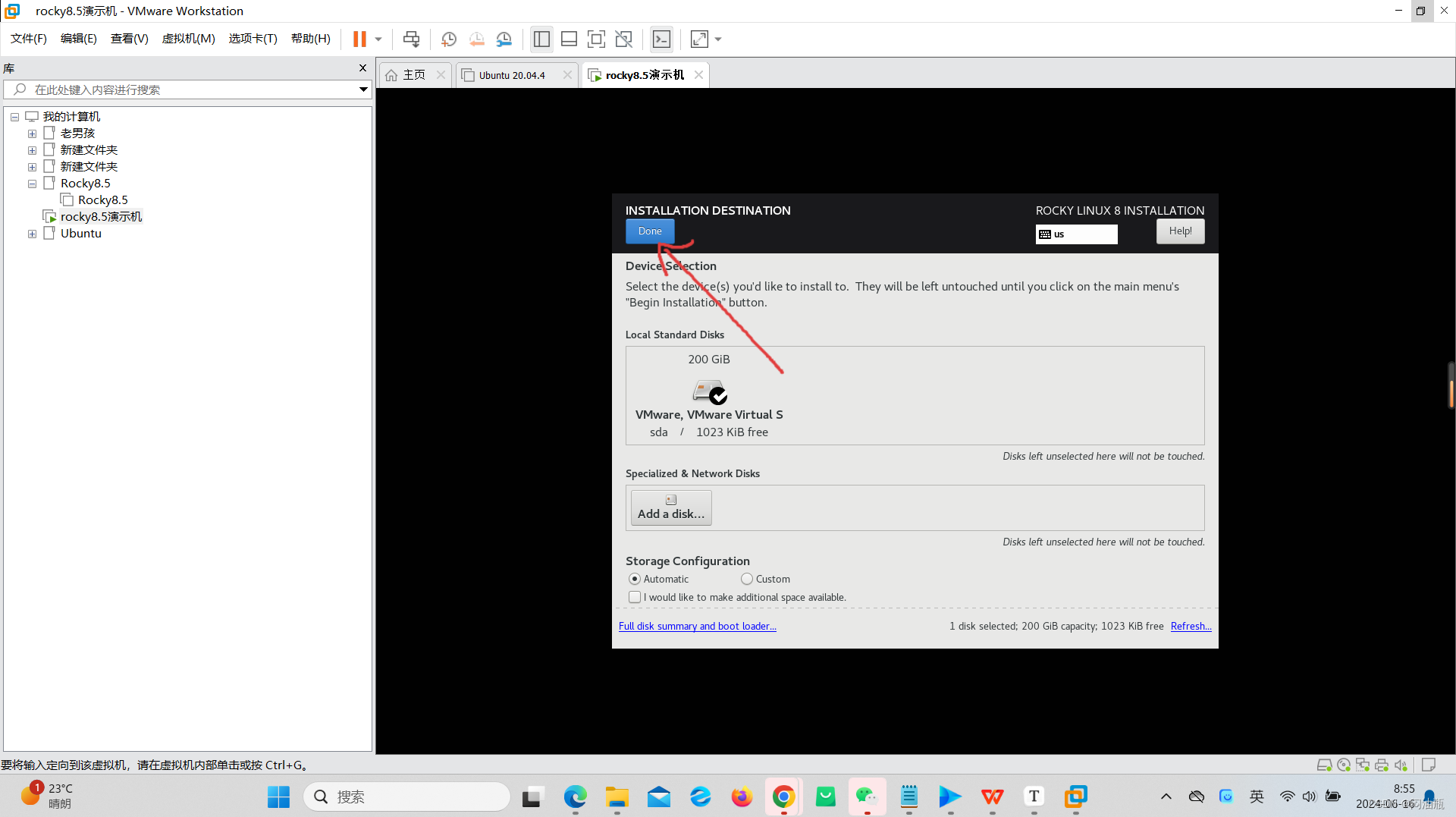
Task: Close the rocky8.5演示机 tab
Action: point(698,74)
